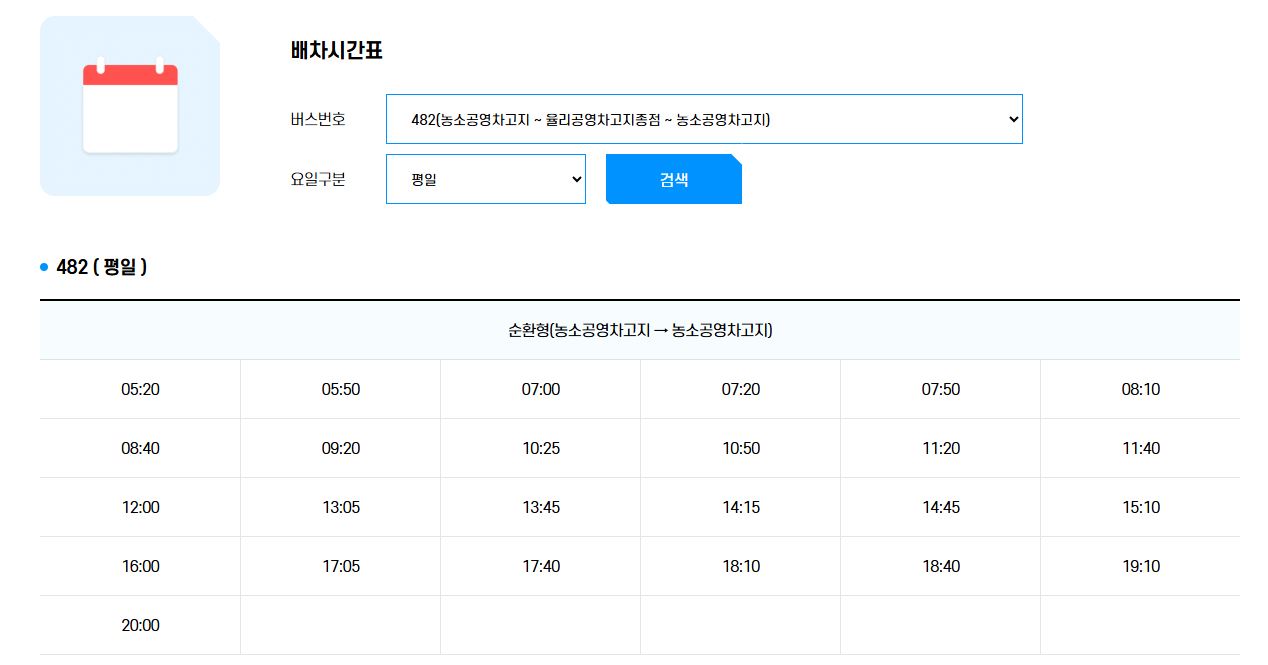
Task: Click the last departure 20:00 cell
Action: (140, 625)
